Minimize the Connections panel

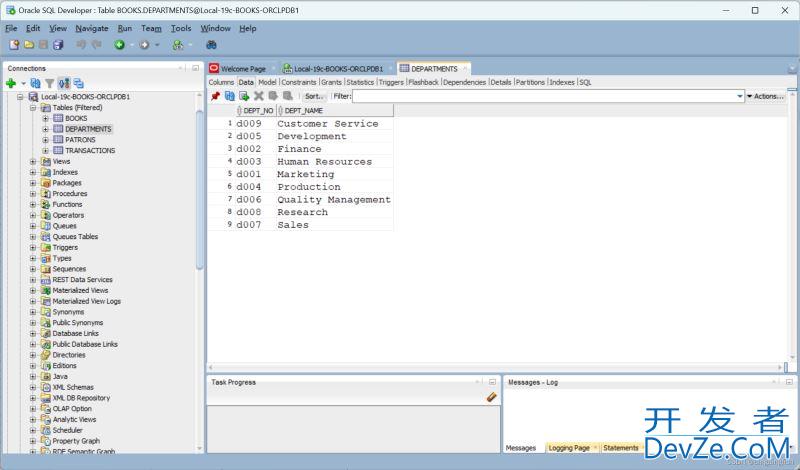pyautogui.click(x=195, y=68)
